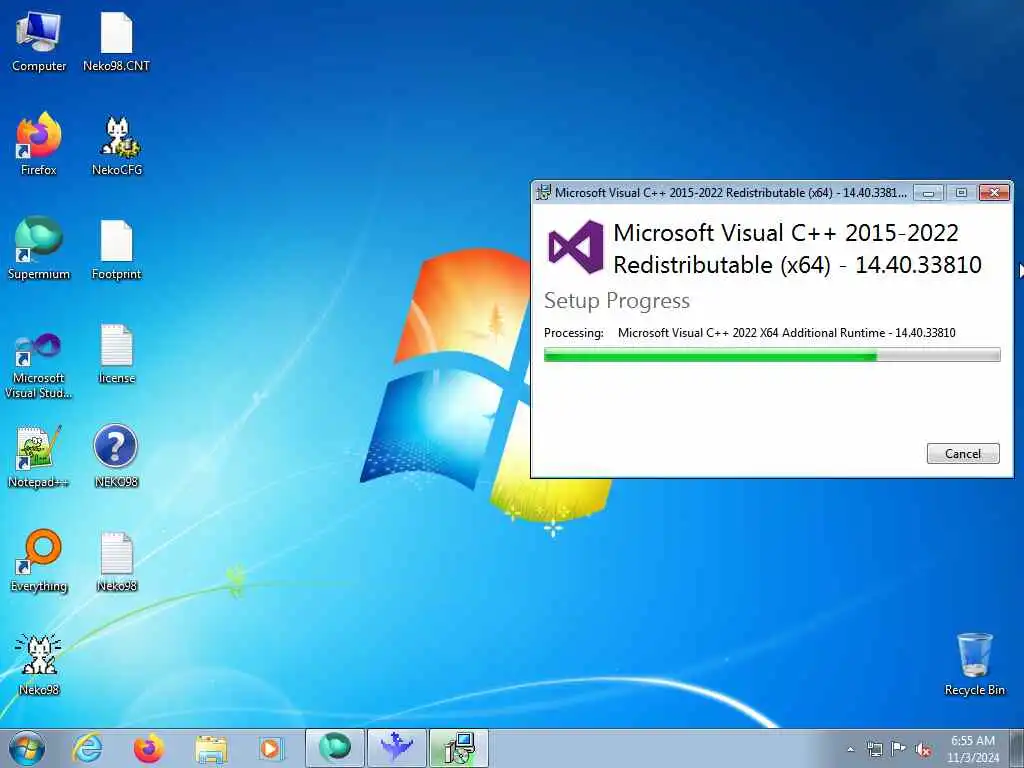Select the Firefox desktop shortcut

pyautogui.click(x=39, y=144)
